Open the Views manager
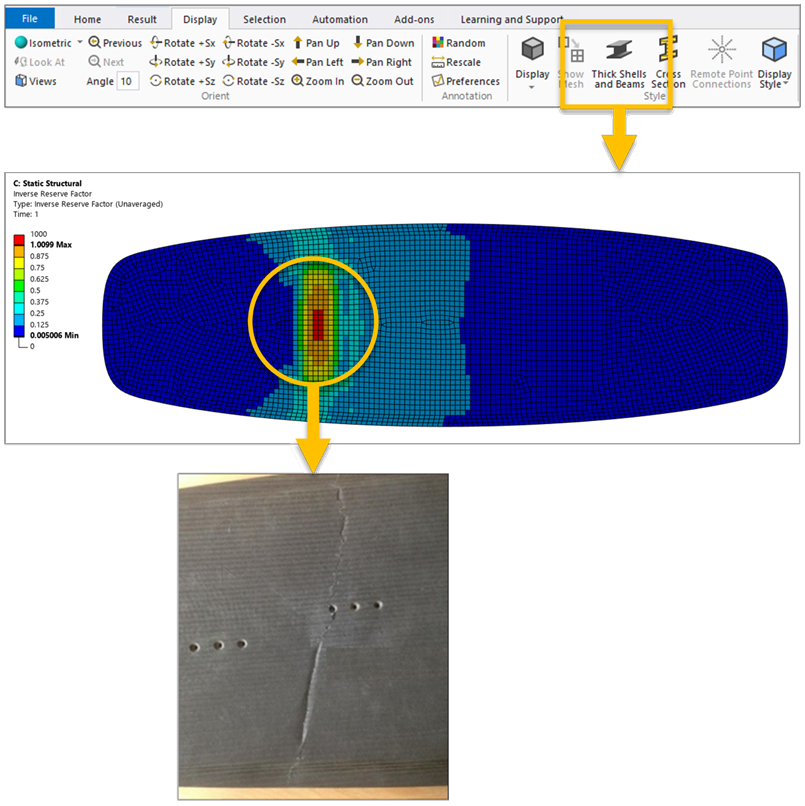The image size is (805, 806). point(36,81)
